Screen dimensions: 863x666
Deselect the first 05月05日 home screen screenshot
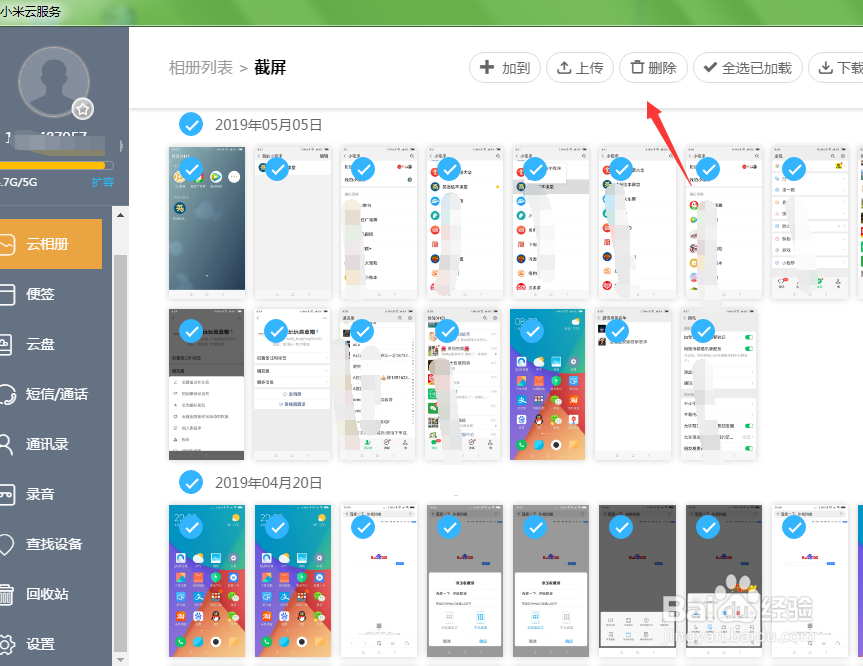point(192,170)
